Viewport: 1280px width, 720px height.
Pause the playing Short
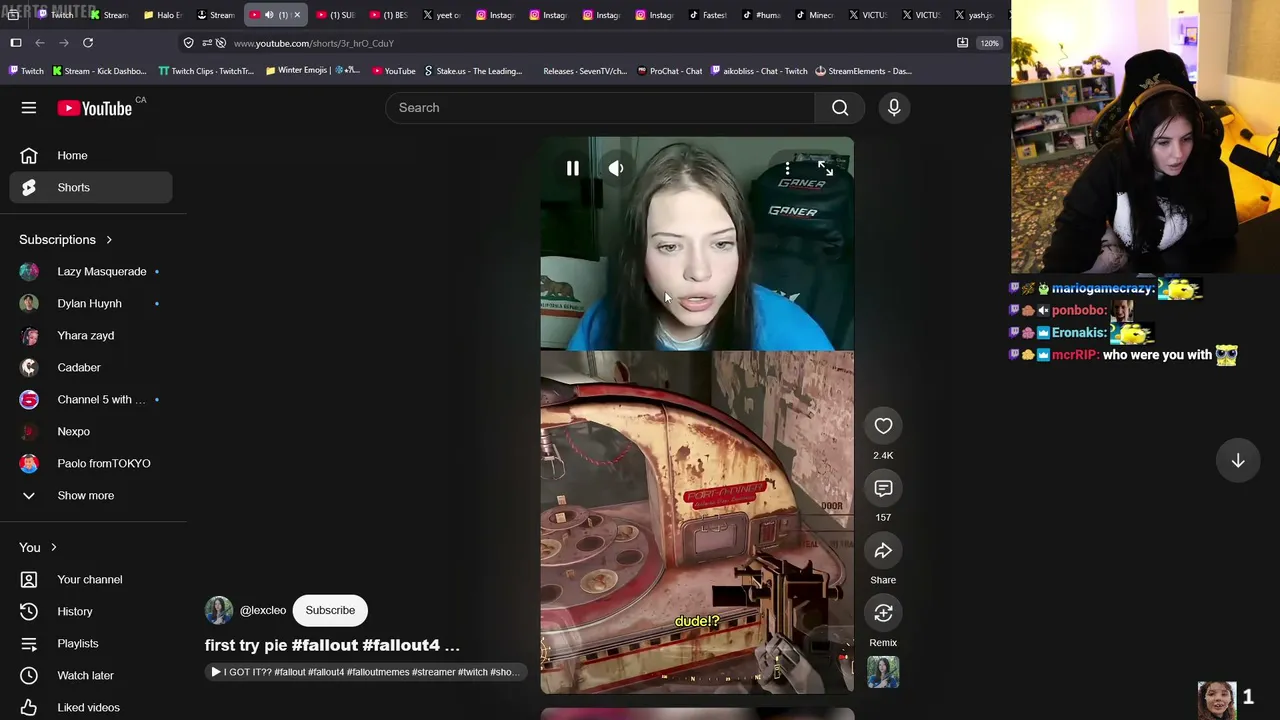[x=573, y=169]
